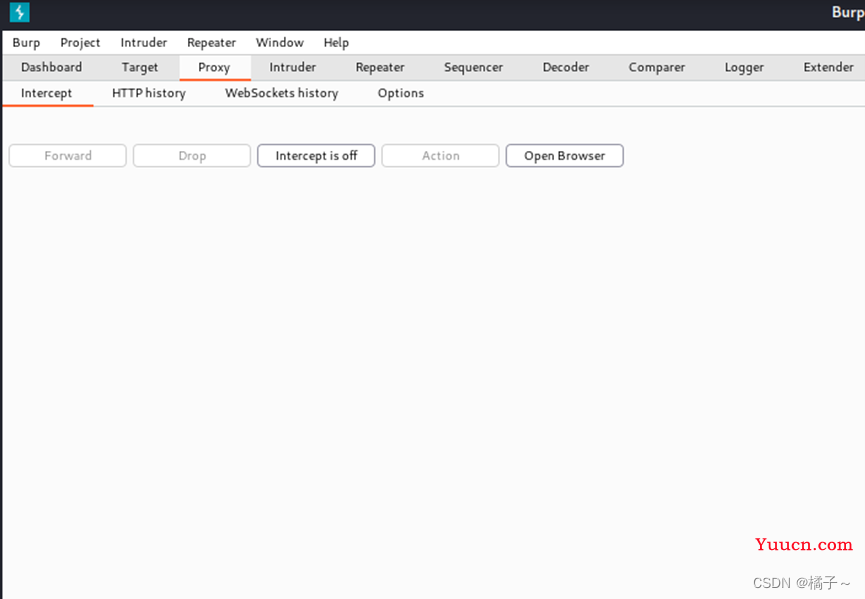This screenshot has width=865, height=599.
Task: Switch to the Extender tab
Action: pos(829,67)
